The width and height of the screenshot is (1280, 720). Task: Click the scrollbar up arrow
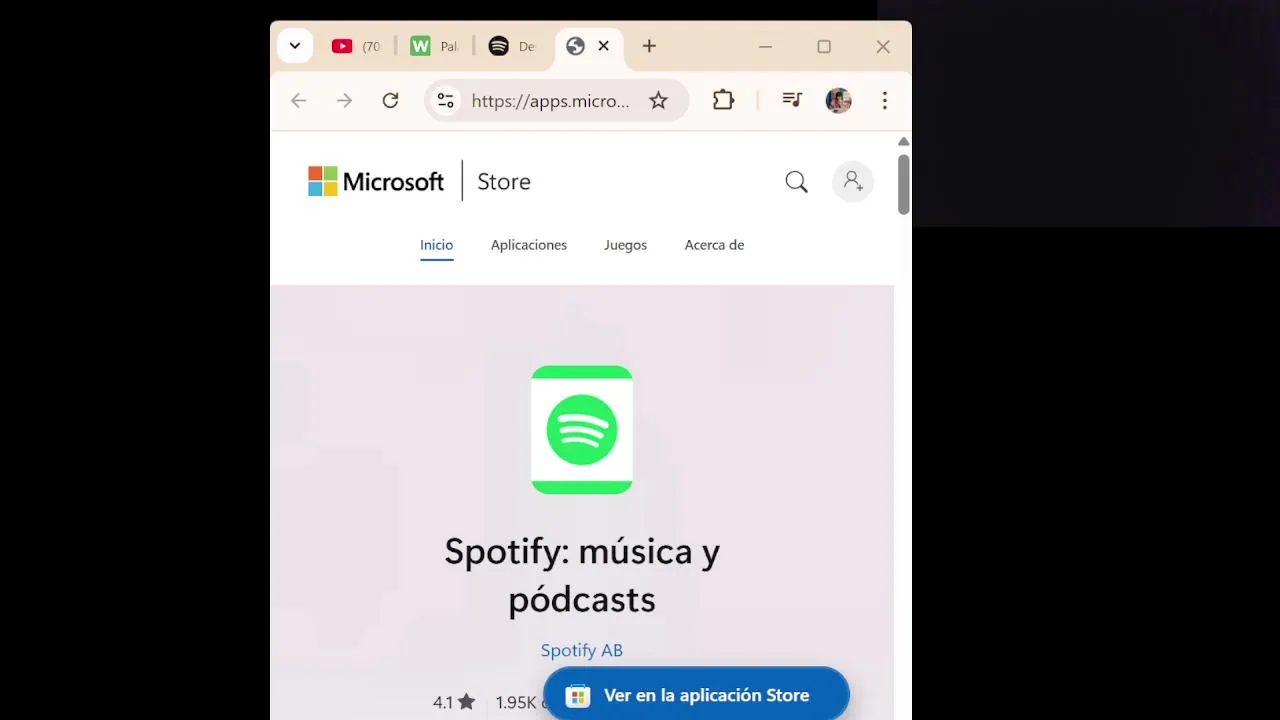(x=903, y=142)
